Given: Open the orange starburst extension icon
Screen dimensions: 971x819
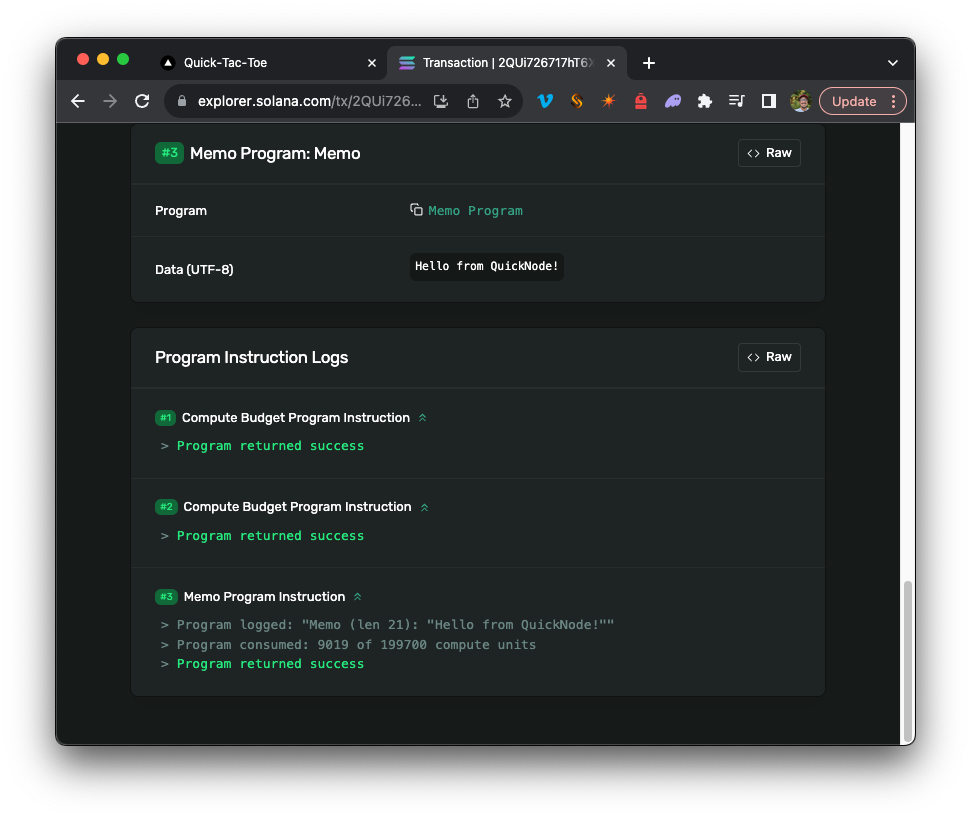Looking at the screenshot, I should tap(609, 101).
